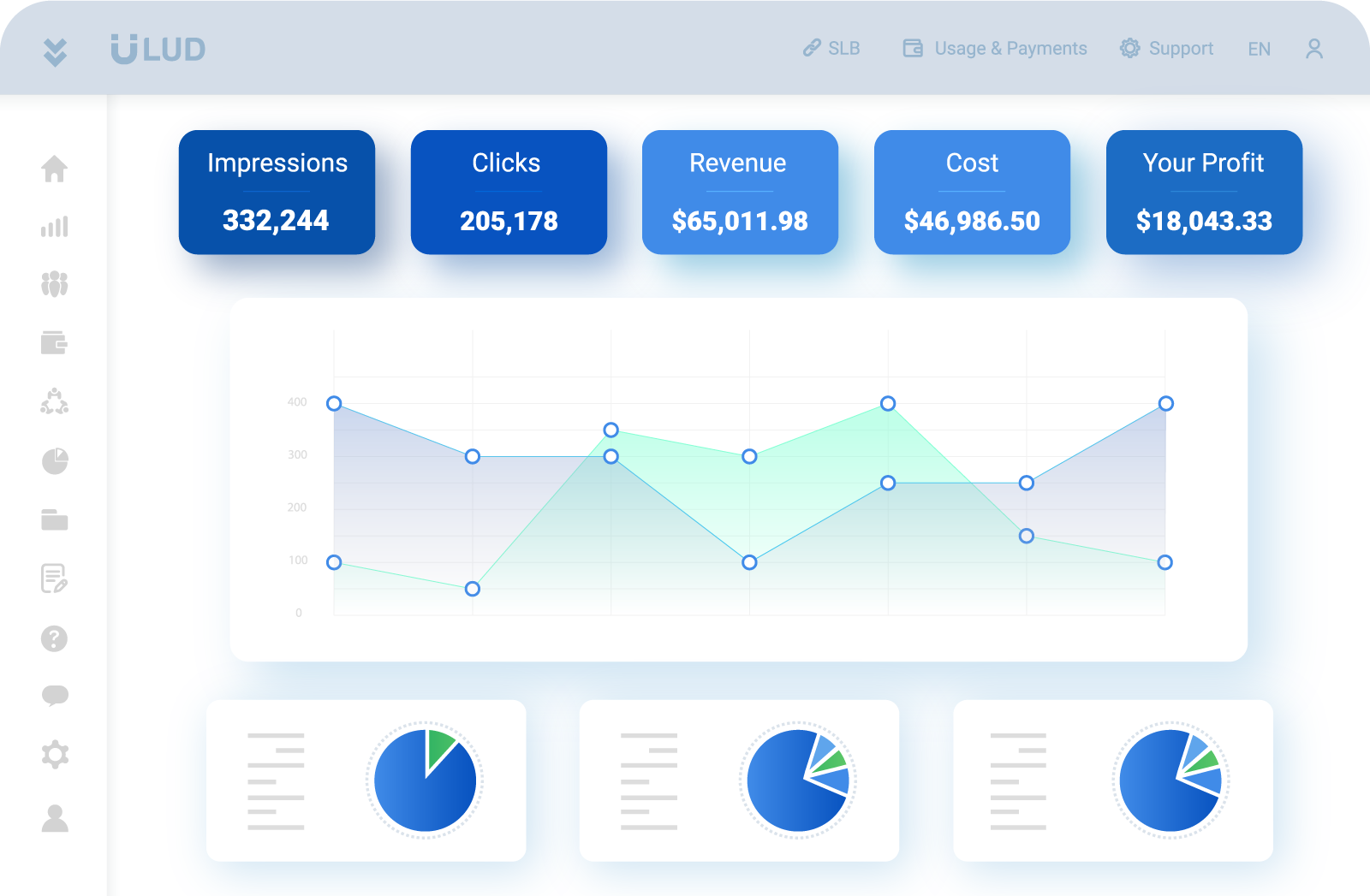Open the SLB link
Viewport: 1370px width, 896px height.
coord(831,48)
